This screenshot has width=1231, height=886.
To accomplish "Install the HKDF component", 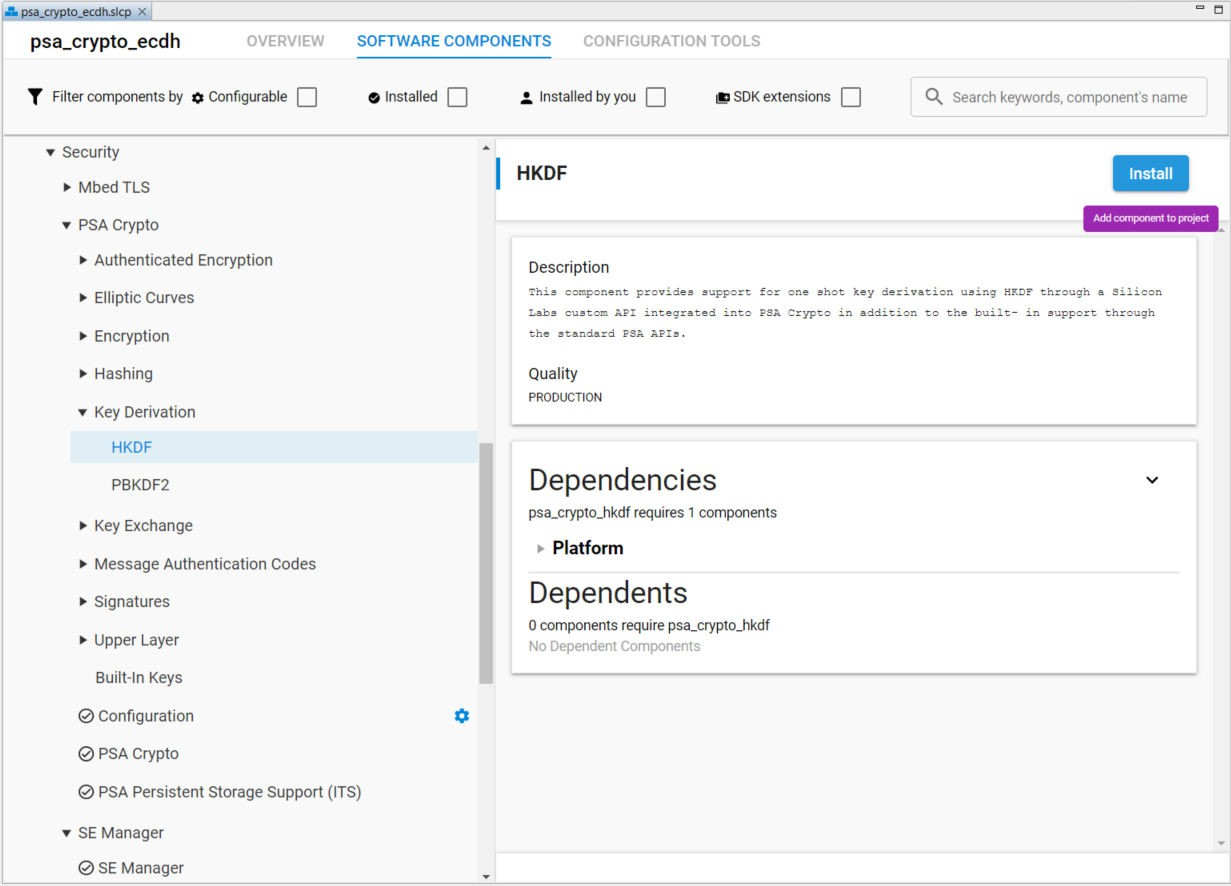I will (1150, 172).
